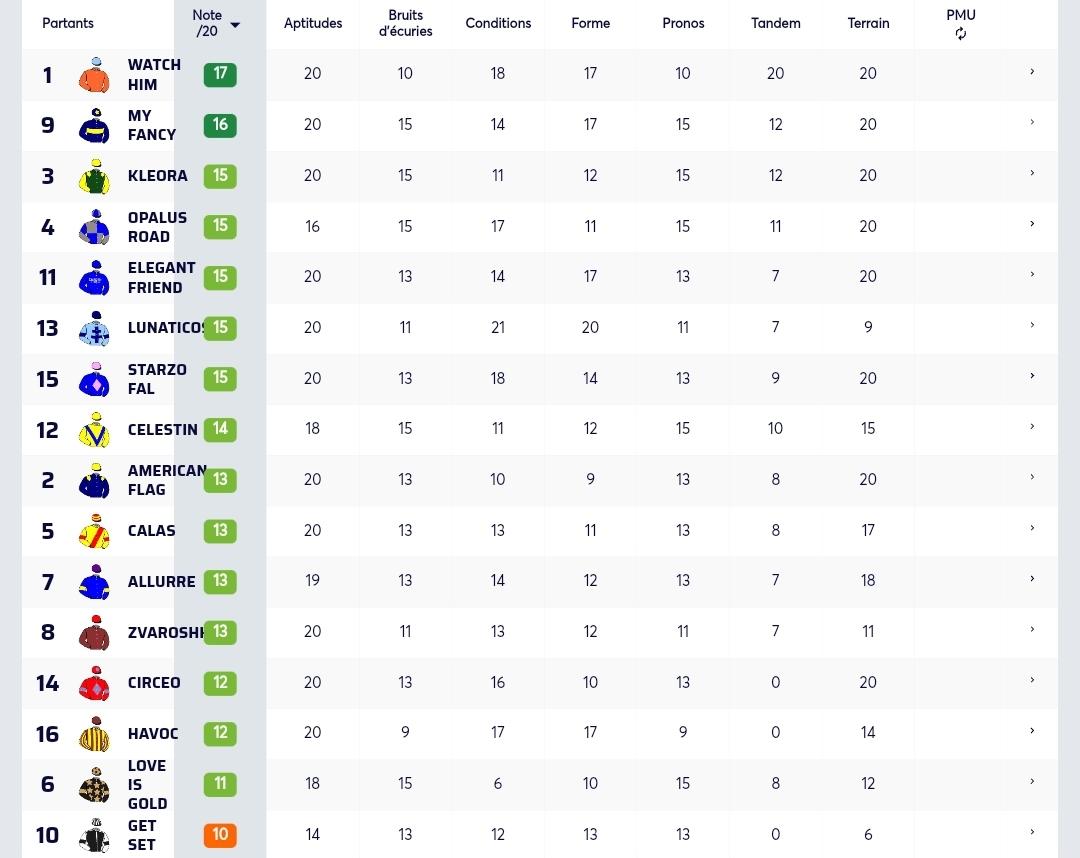Click Kleora's yellow and green jockey silk

click(x=94, y=176)
